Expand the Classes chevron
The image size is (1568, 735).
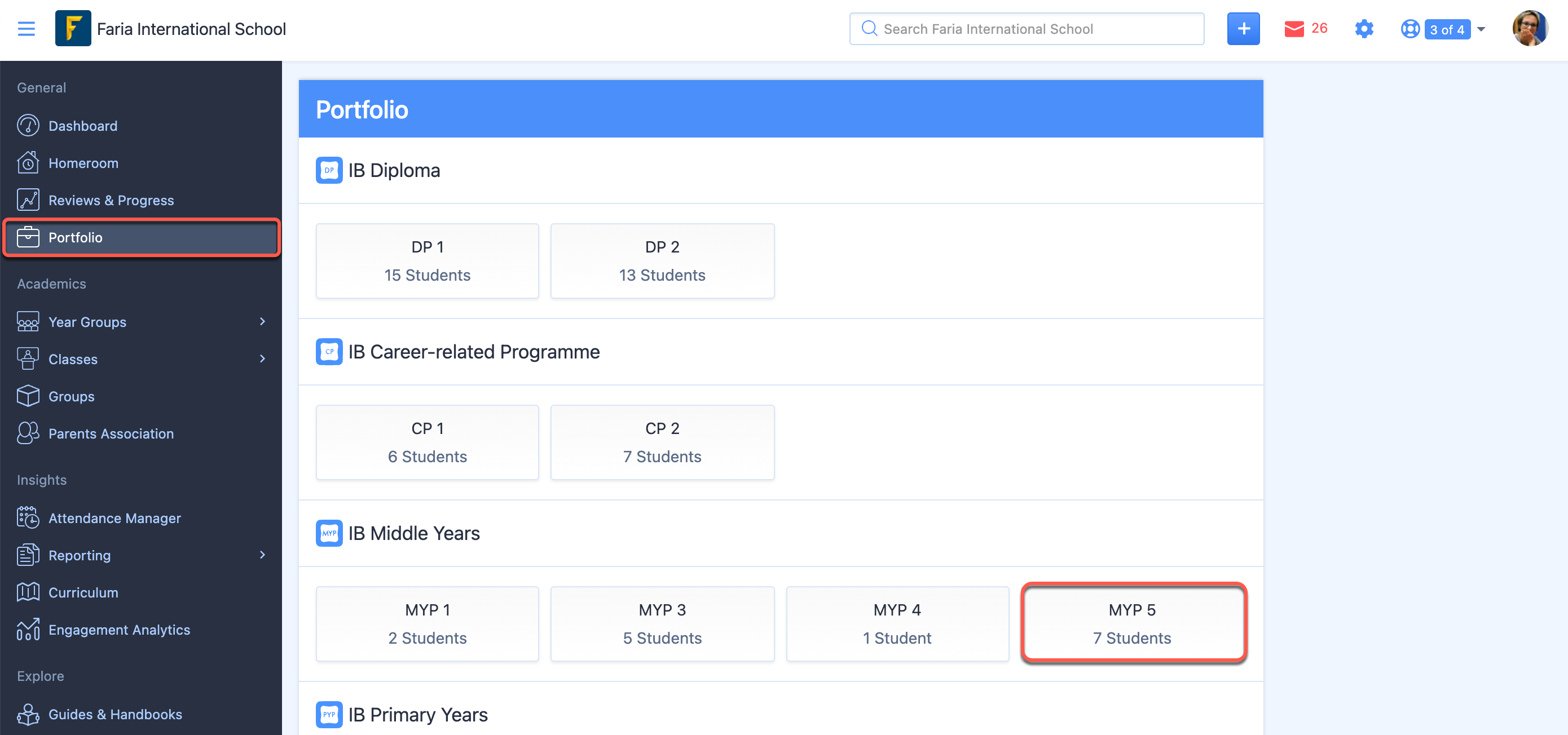pos(262,358)
